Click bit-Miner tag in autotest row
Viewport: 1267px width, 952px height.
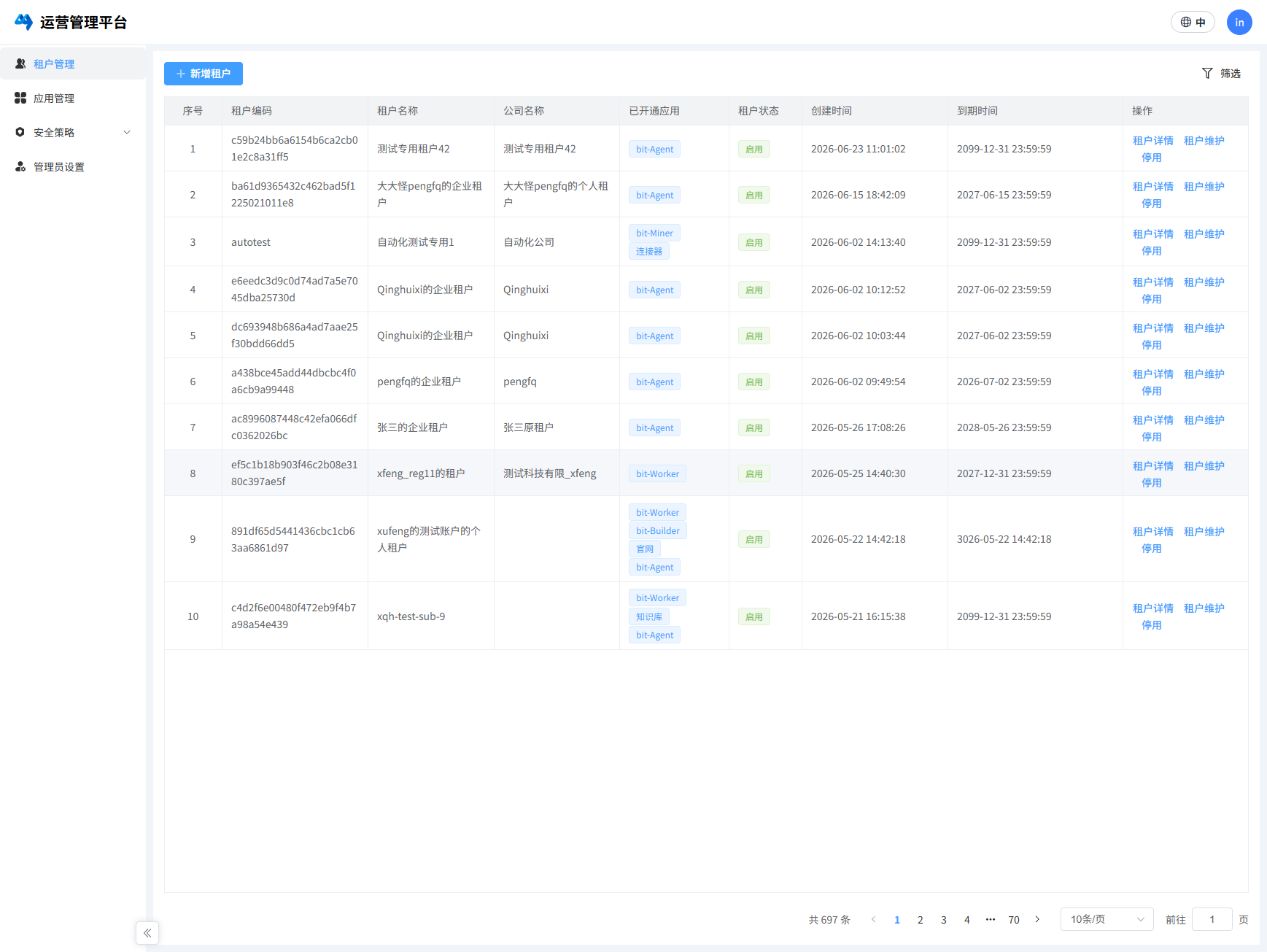click(654, 233)
